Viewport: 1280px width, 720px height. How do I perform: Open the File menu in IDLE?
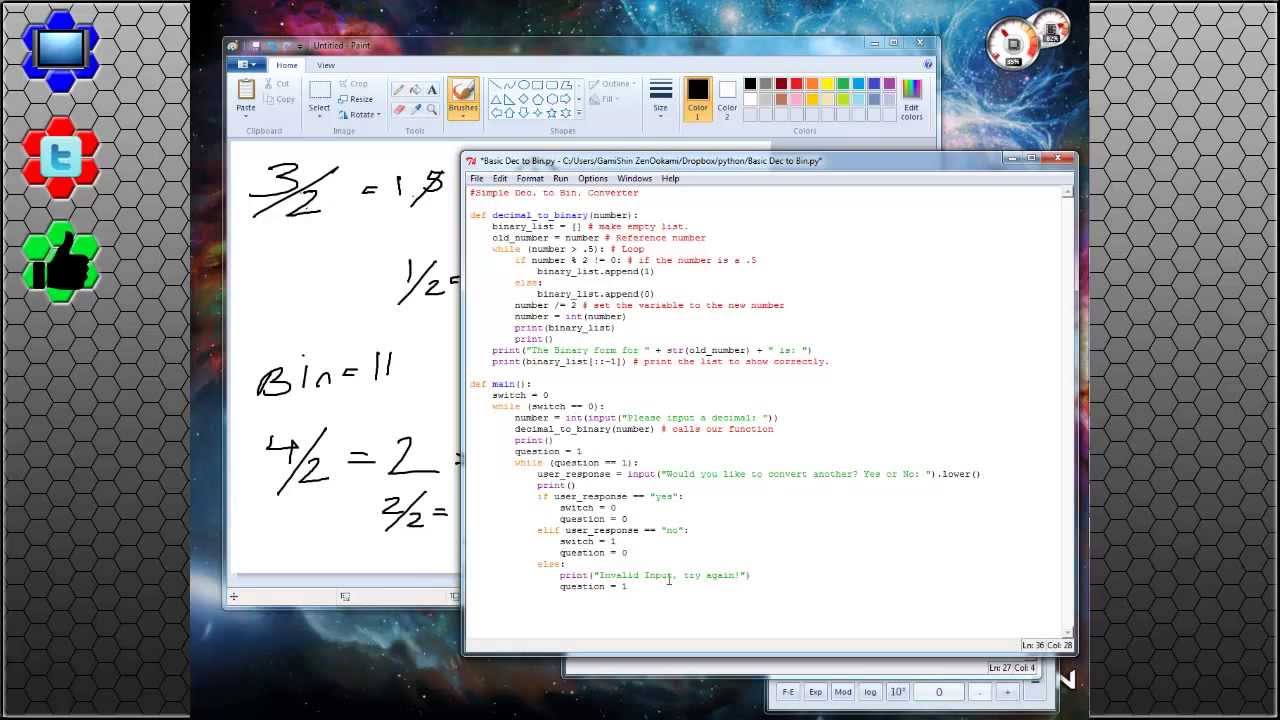tap(477, 179)
